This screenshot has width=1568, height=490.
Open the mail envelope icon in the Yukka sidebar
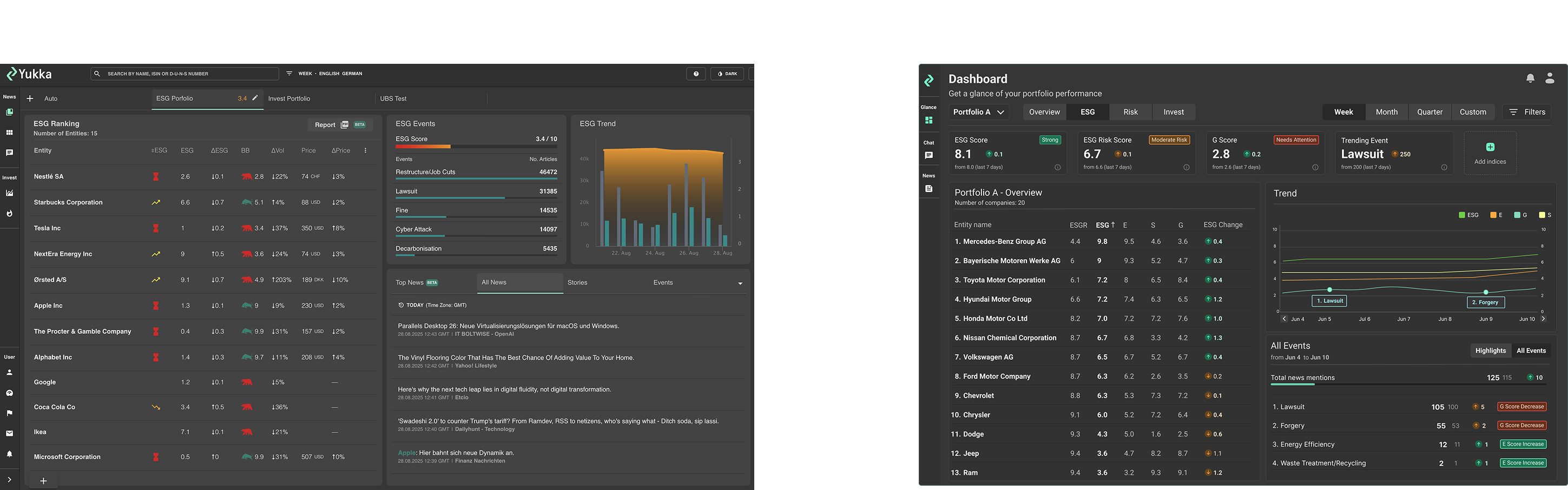coord(9,433)
